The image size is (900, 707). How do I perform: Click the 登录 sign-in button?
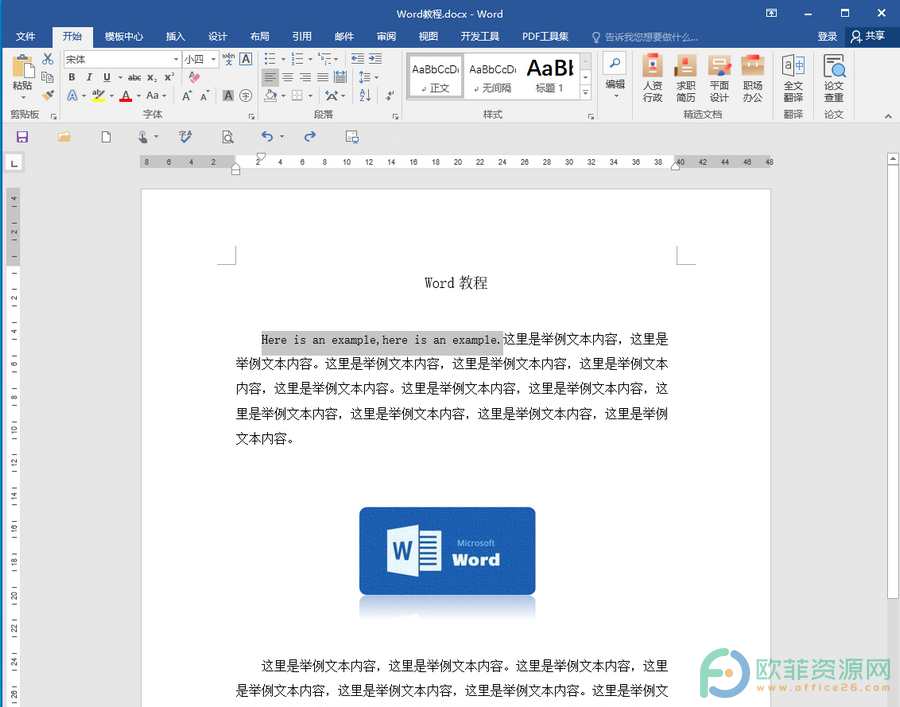(827, 37)
